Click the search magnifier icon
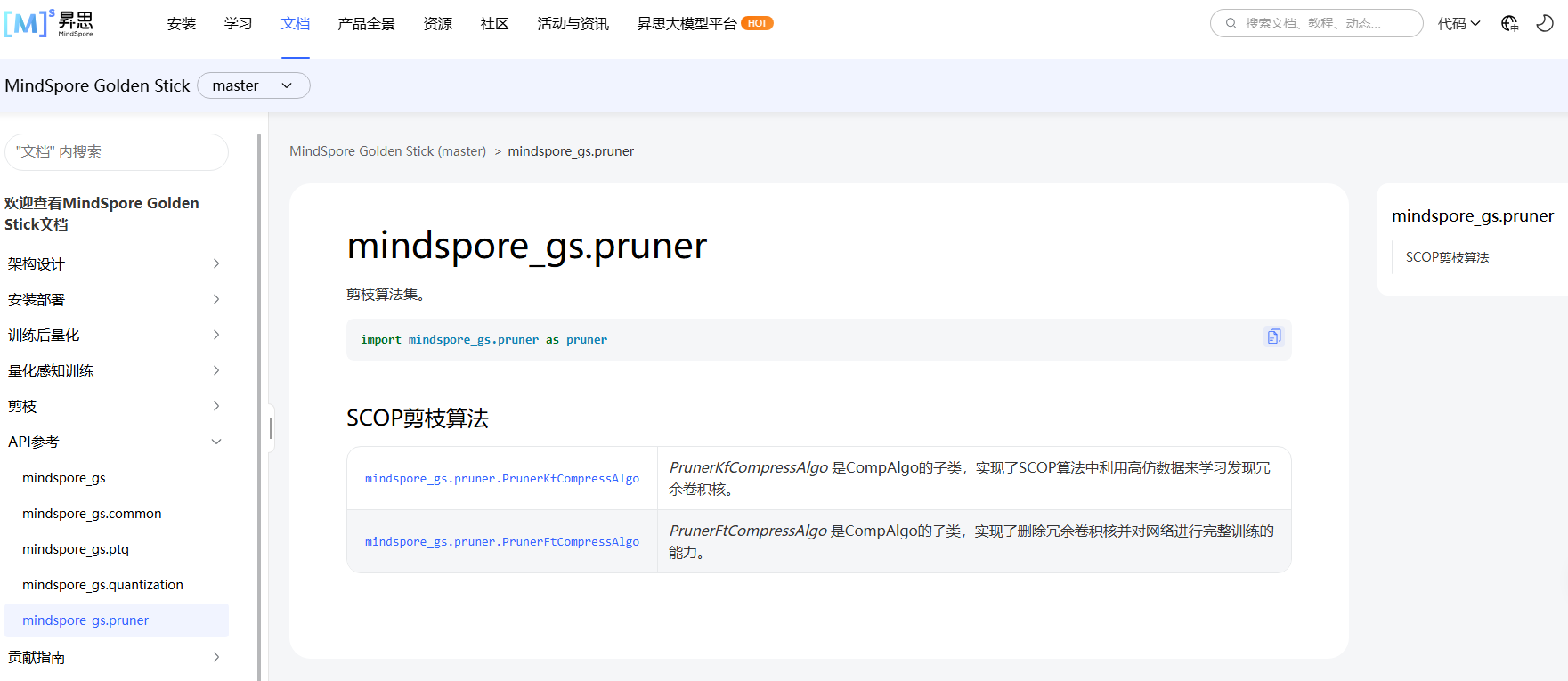The width and height of the screenshot is (1568, 681). [x=1231, y=24]
